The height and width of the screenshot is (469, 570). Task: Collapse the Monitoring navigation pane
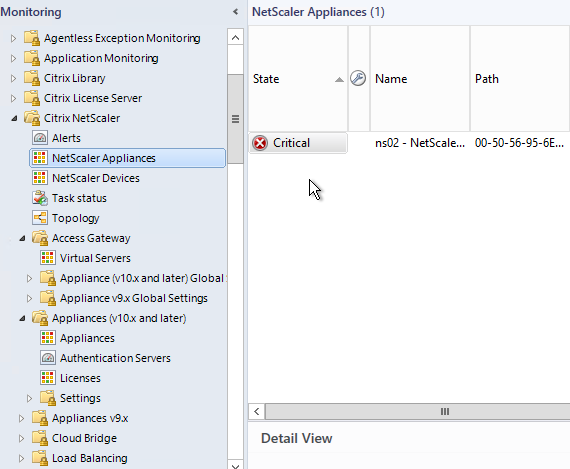coord(236,12)
